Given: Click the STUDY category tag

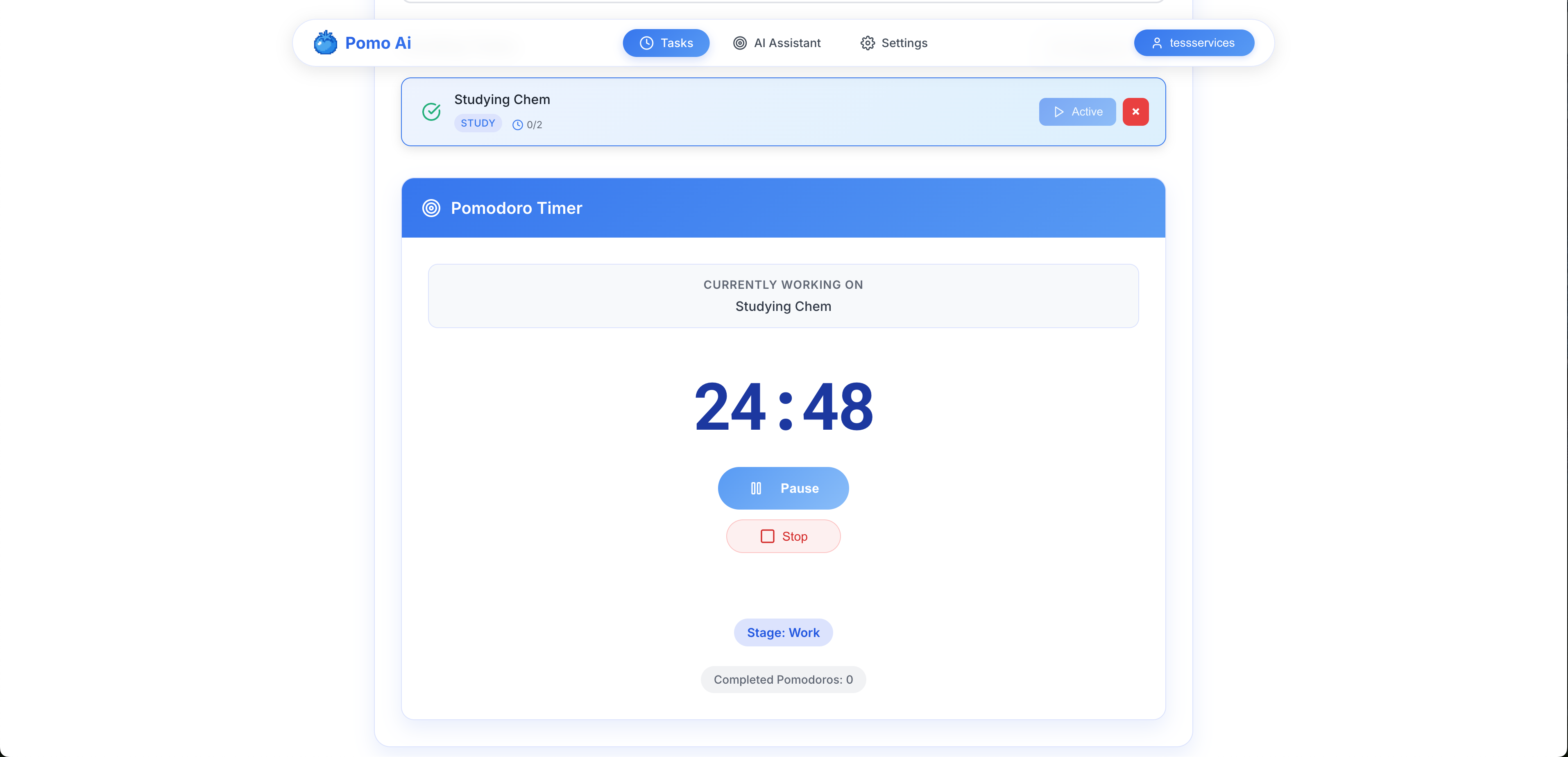Looking at the screenshot, I should click(x=478, y=124).
